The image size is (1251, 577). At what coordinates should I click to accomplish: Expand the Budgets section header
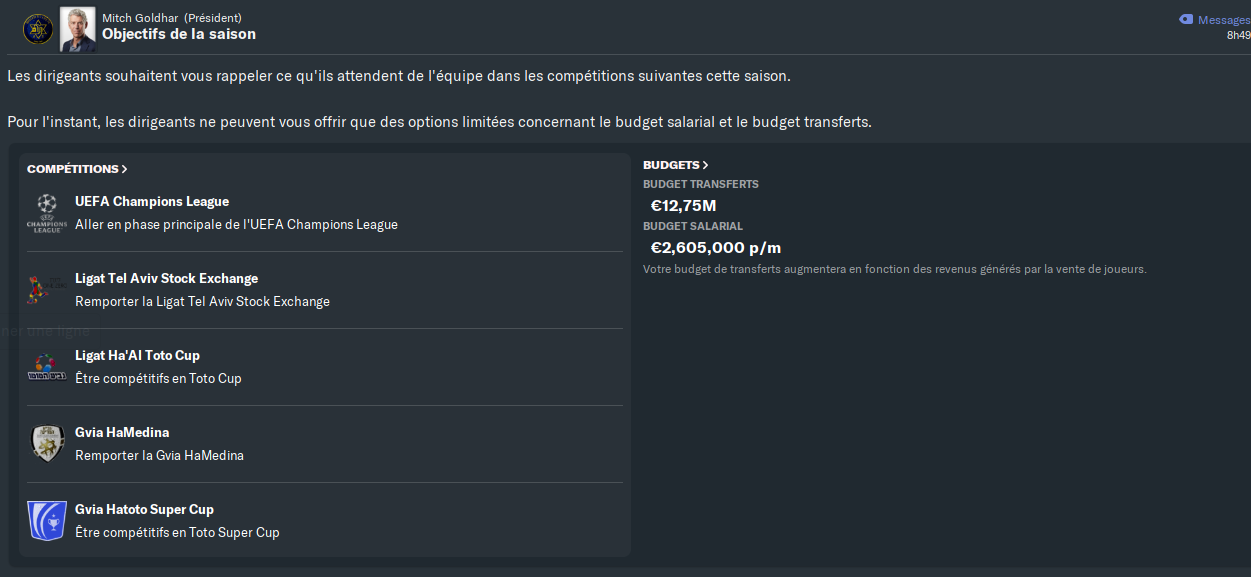[x=675, y=165]
